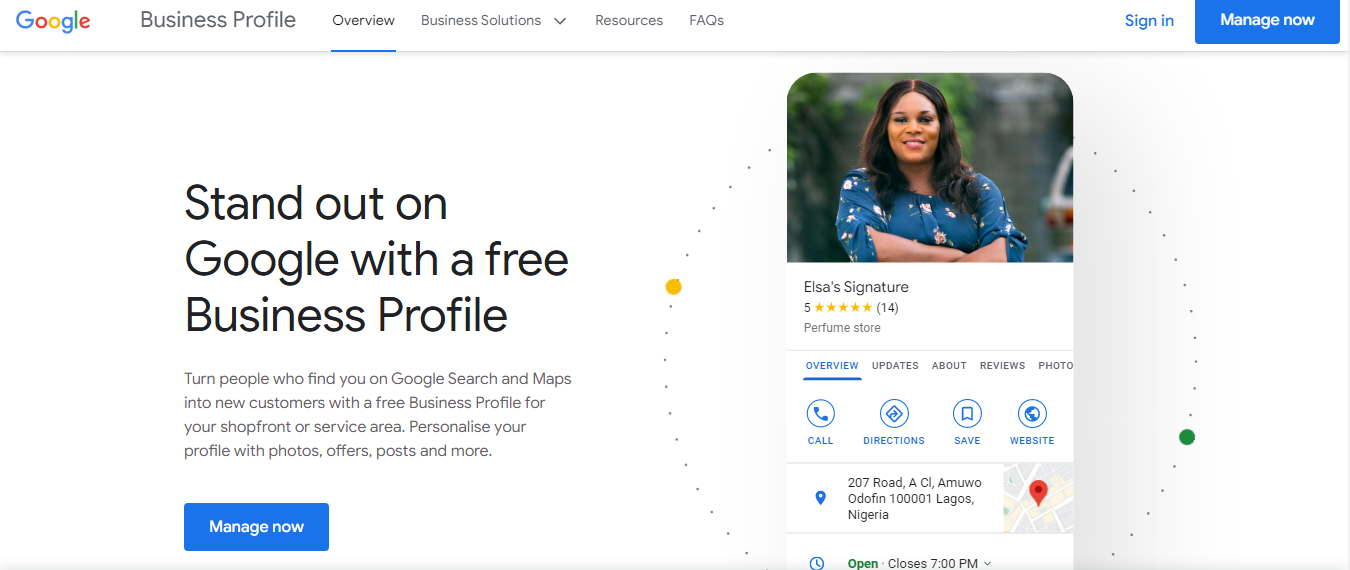
Task: Select the Overview nav tab
Action: tap(363, 21)
